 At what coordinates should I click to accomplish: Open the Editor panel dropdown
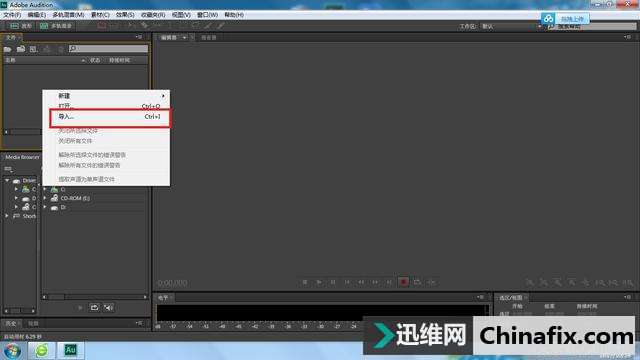point(184,38)
